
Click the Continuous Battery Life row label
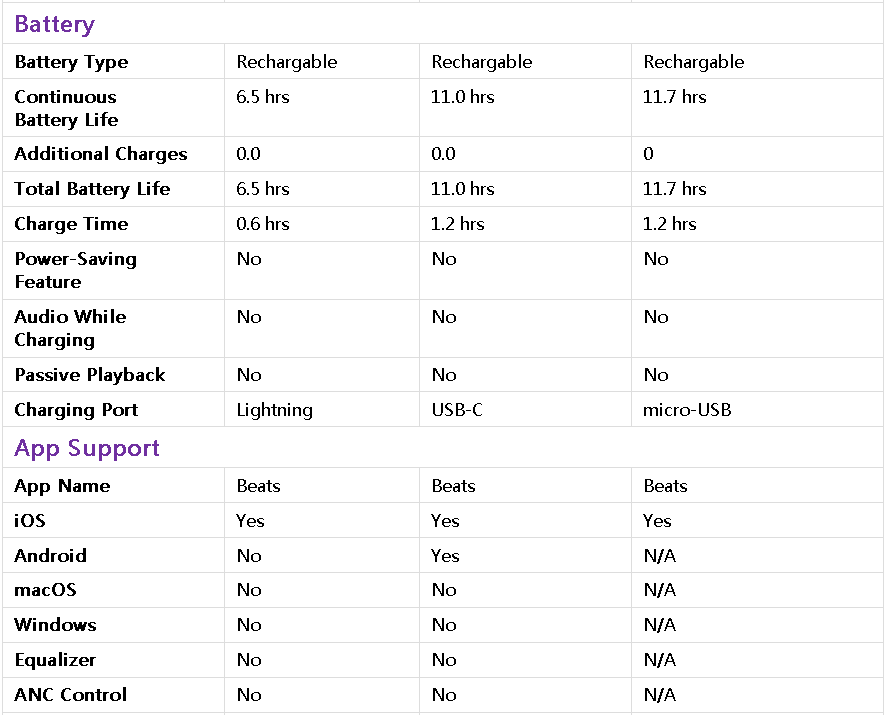pyautogui.click(x=66, y=108)
